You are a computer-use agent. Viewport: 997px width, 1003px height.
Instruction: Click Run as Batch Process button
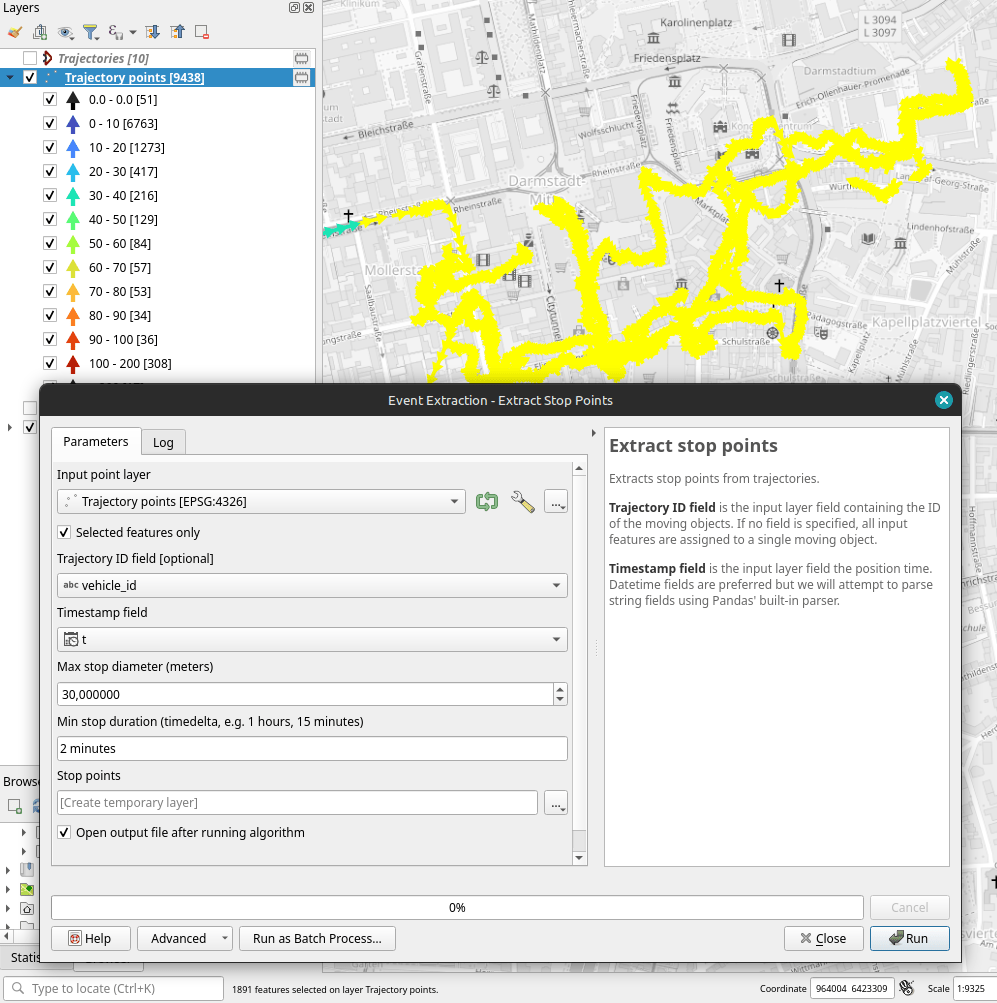(317, 938)
